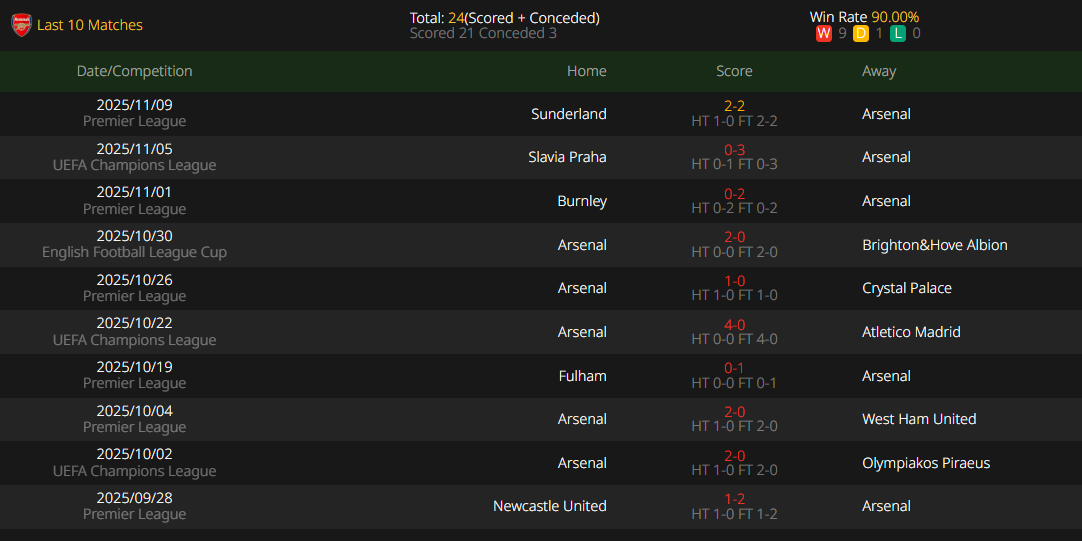Click the Brighton&Hove Albion team name
The width and height of the screenshot is (1082, 541).
pyautogui.click(x=934, y=245)
